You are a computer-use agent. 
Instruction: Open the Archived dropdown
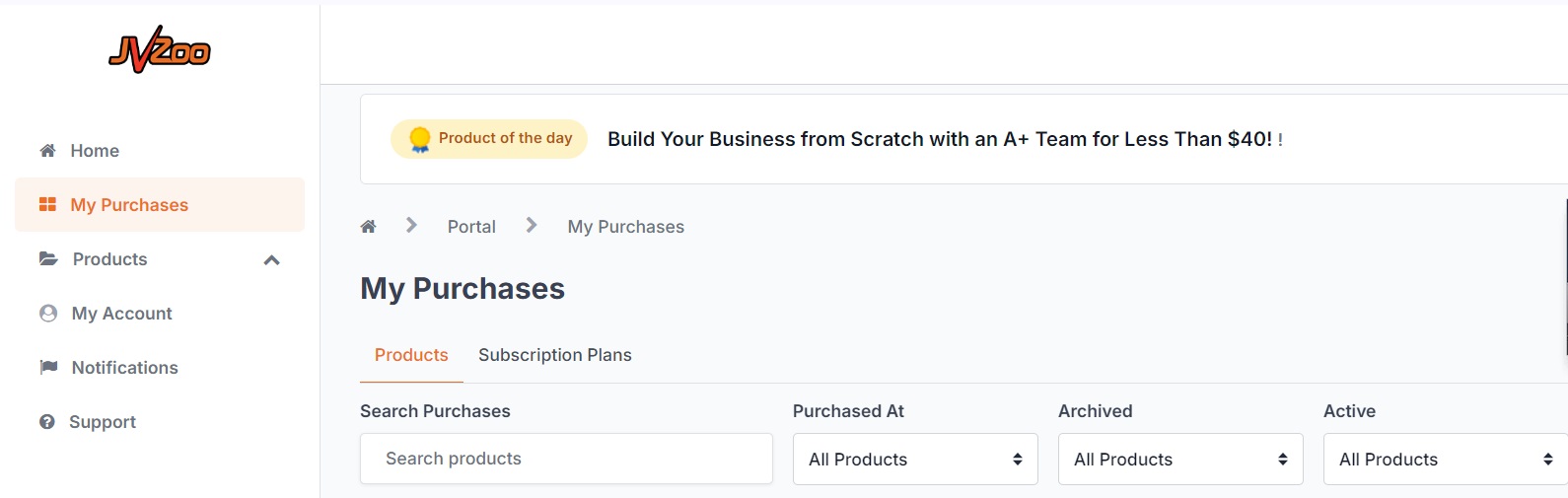click(x=1180, y=459)
